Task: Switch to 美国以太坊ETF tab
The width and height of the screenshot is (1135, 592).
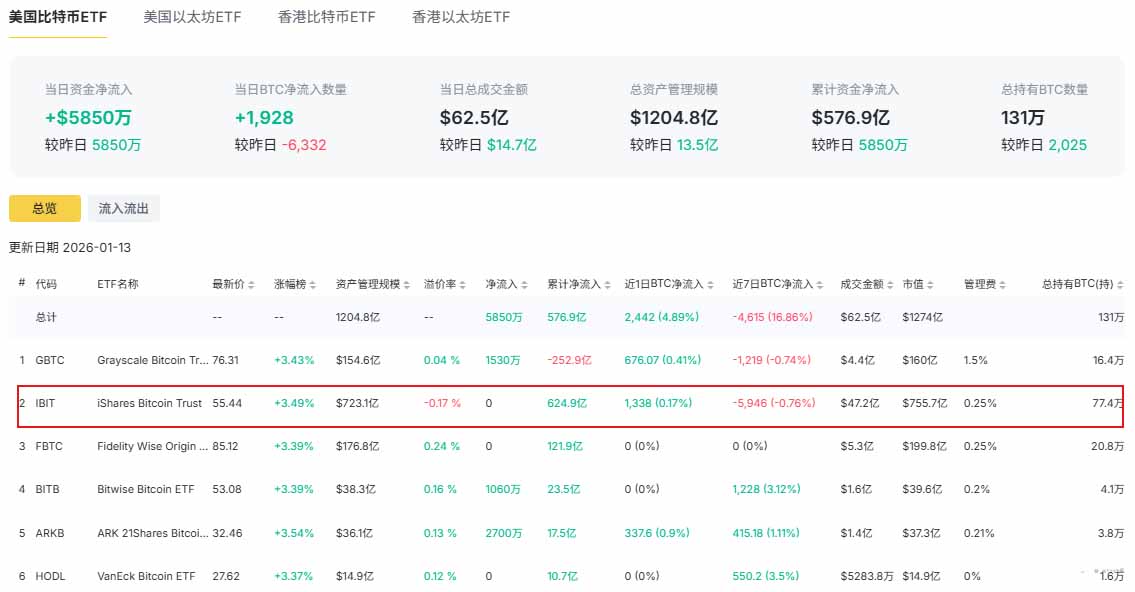Action: tap(192, 17)
